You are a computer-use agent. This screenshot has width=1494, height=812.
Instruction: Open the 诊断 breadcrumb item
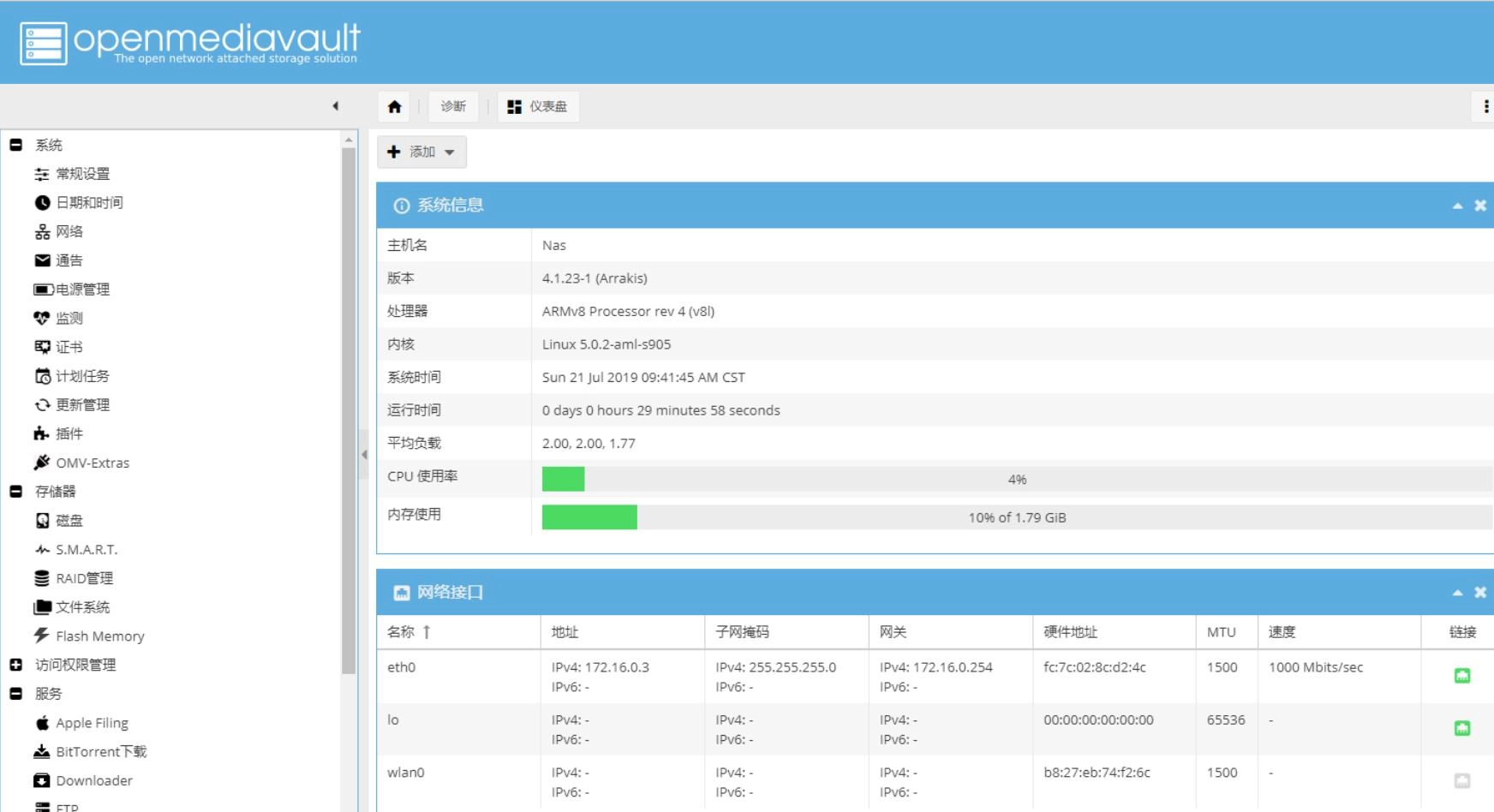tap(453, 106)
